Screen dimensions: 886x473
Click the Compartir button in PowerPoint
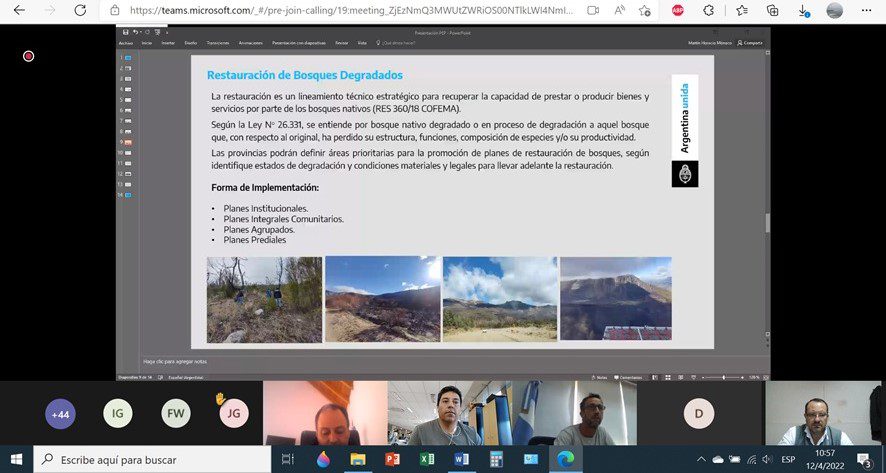pos(752,43)
